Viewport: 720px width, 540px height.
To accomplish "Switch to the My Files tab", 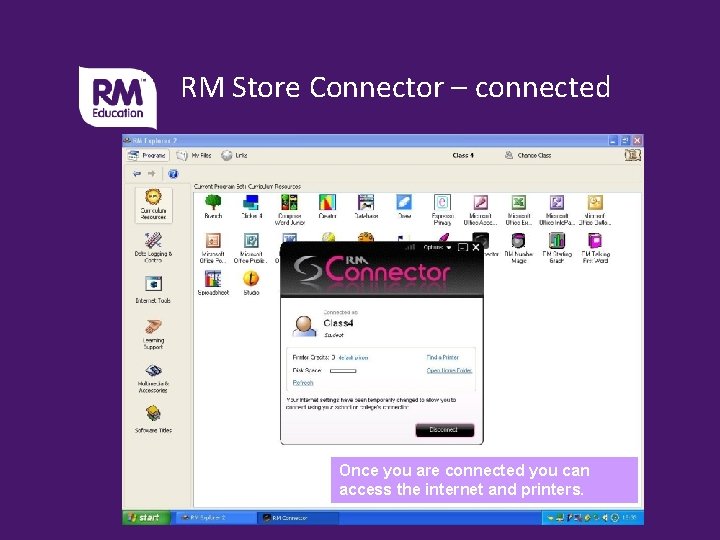I will (x=194, y=155).
